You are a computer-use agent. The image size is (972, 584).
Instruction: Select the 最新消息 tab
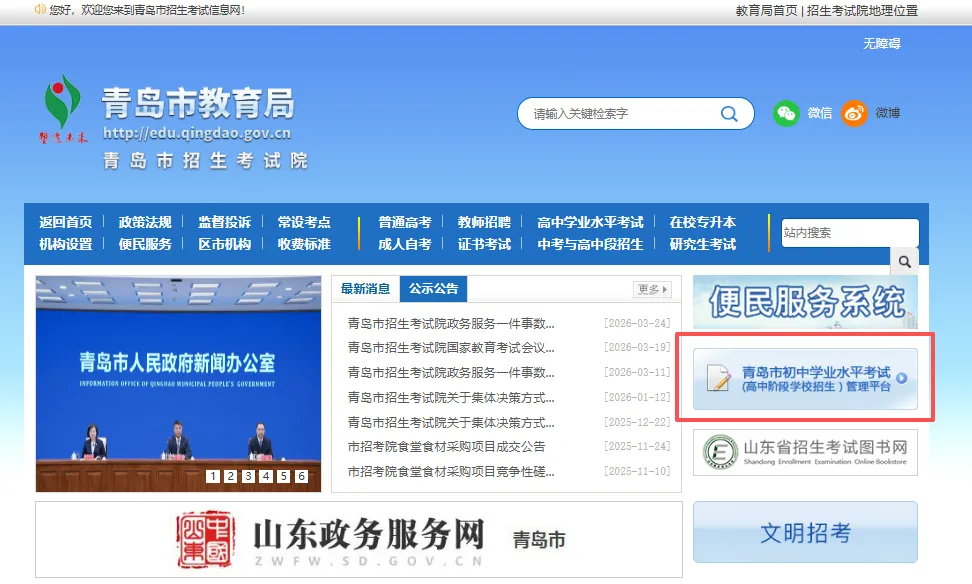pos(367,287)
